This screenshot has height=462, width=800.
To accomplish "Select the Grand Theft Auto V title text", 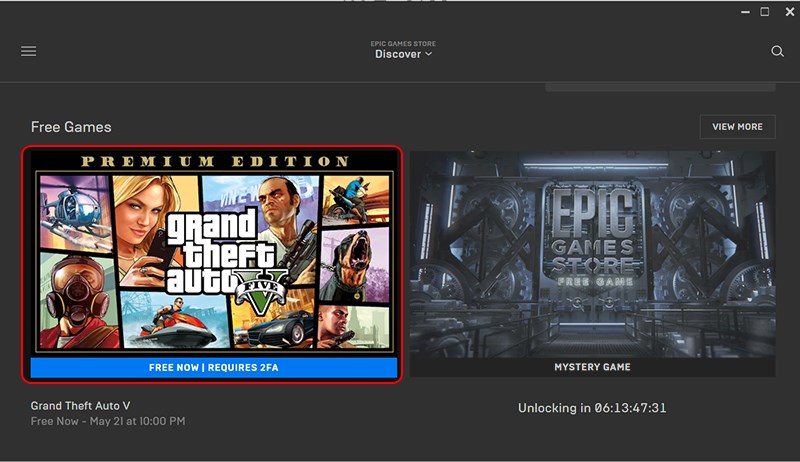I will (80, 406).
